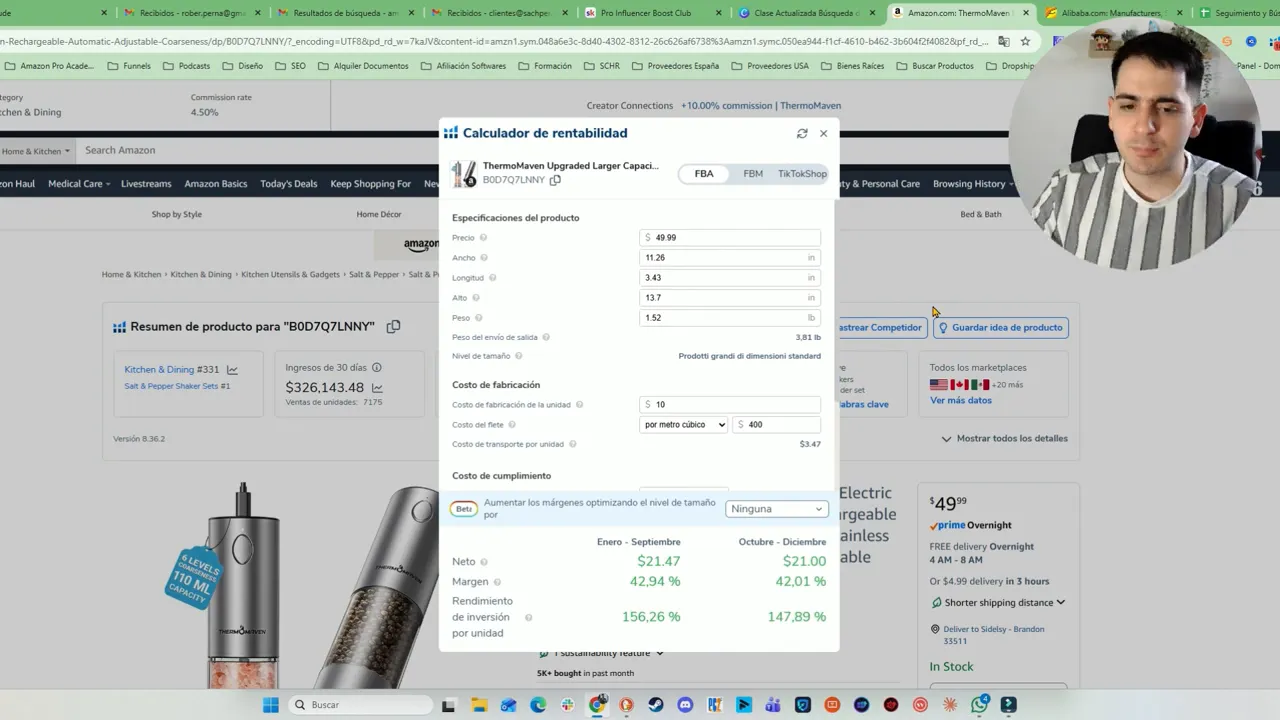Switch calculator to TikTokShop mode

(x=802, y=174)
